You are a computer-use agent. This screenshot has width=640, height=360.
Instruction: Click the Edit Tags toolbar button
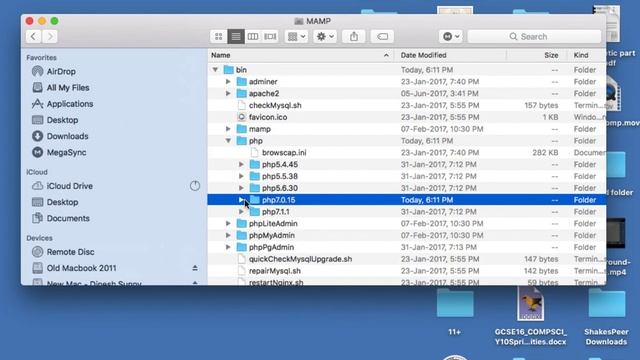tap(382, 37)
